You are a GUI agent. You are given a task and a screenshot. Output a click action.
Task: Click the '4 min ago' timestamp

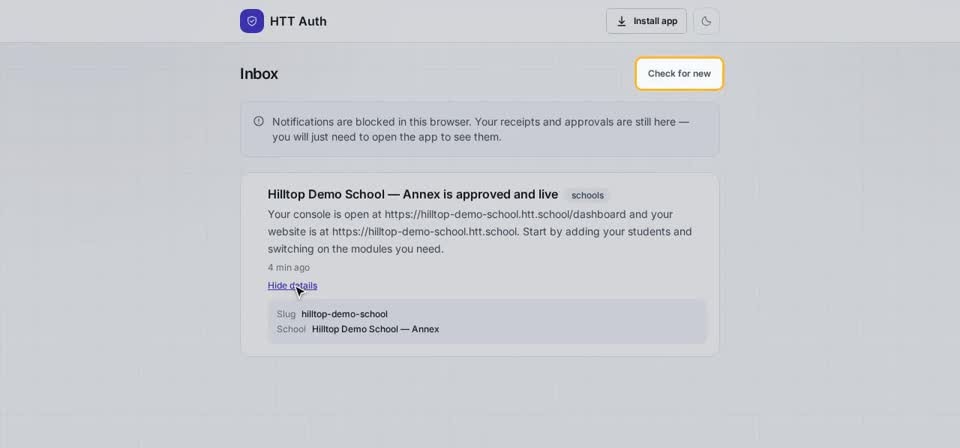coord(288,267)
